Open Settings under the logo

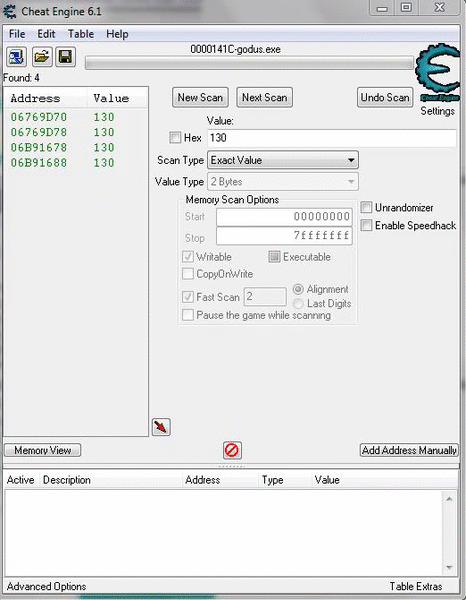coord(437,111)
